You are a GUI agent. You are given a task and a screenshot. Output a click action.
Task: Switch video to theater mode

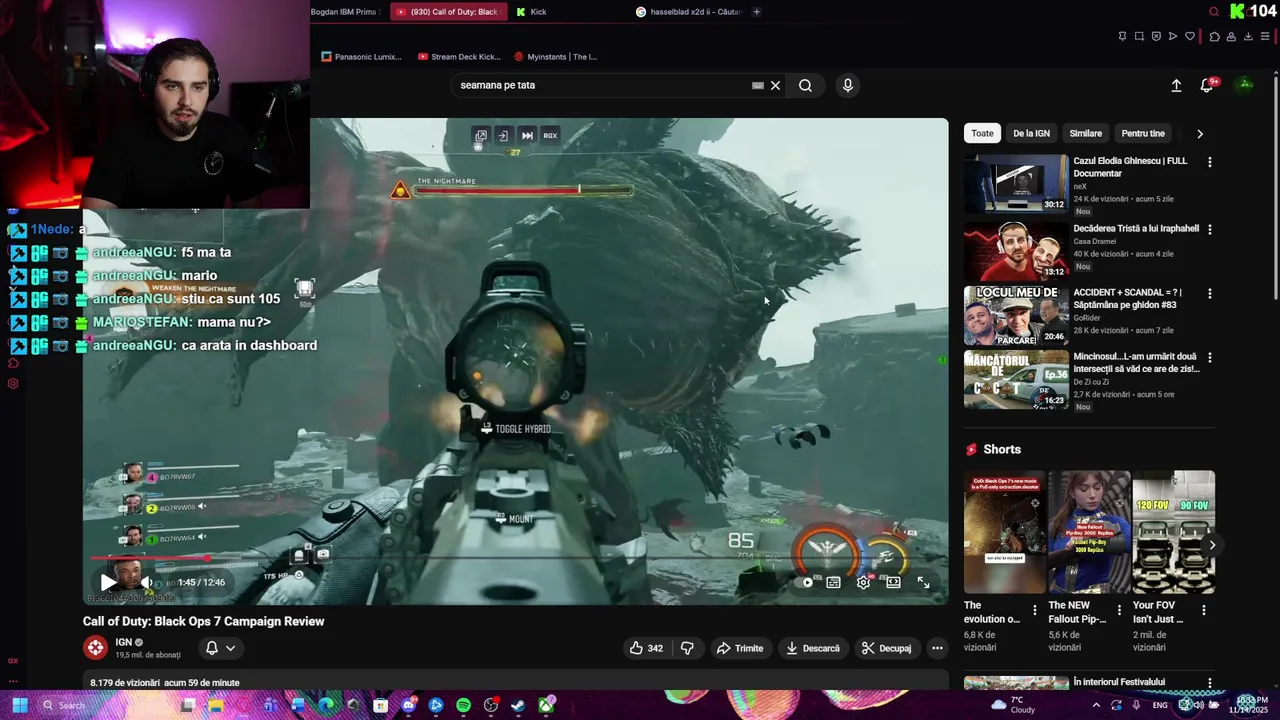(x=893, y=582)
